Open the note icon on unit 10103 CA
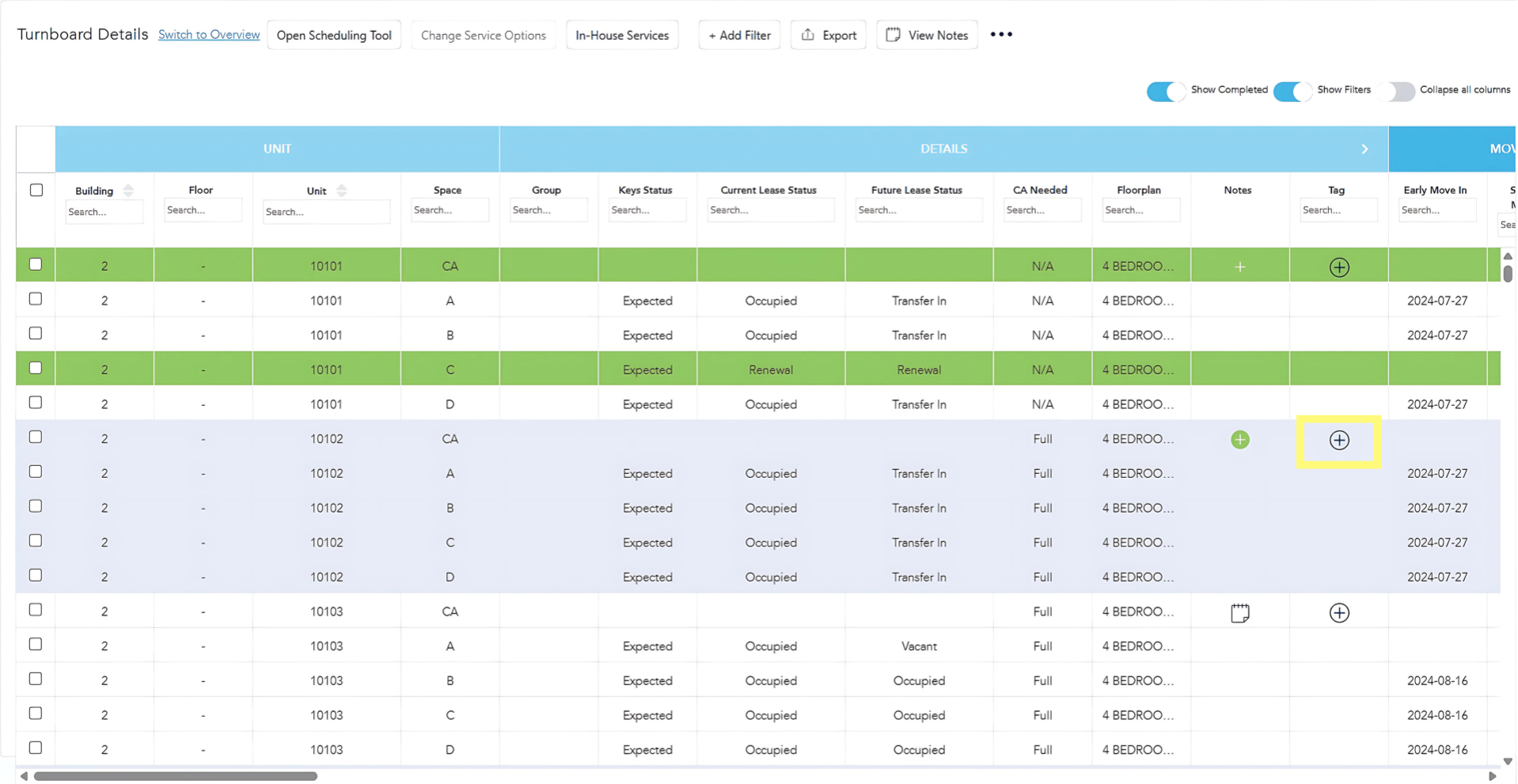This screenshot has height=784, width=1518. pos(1239,612)
